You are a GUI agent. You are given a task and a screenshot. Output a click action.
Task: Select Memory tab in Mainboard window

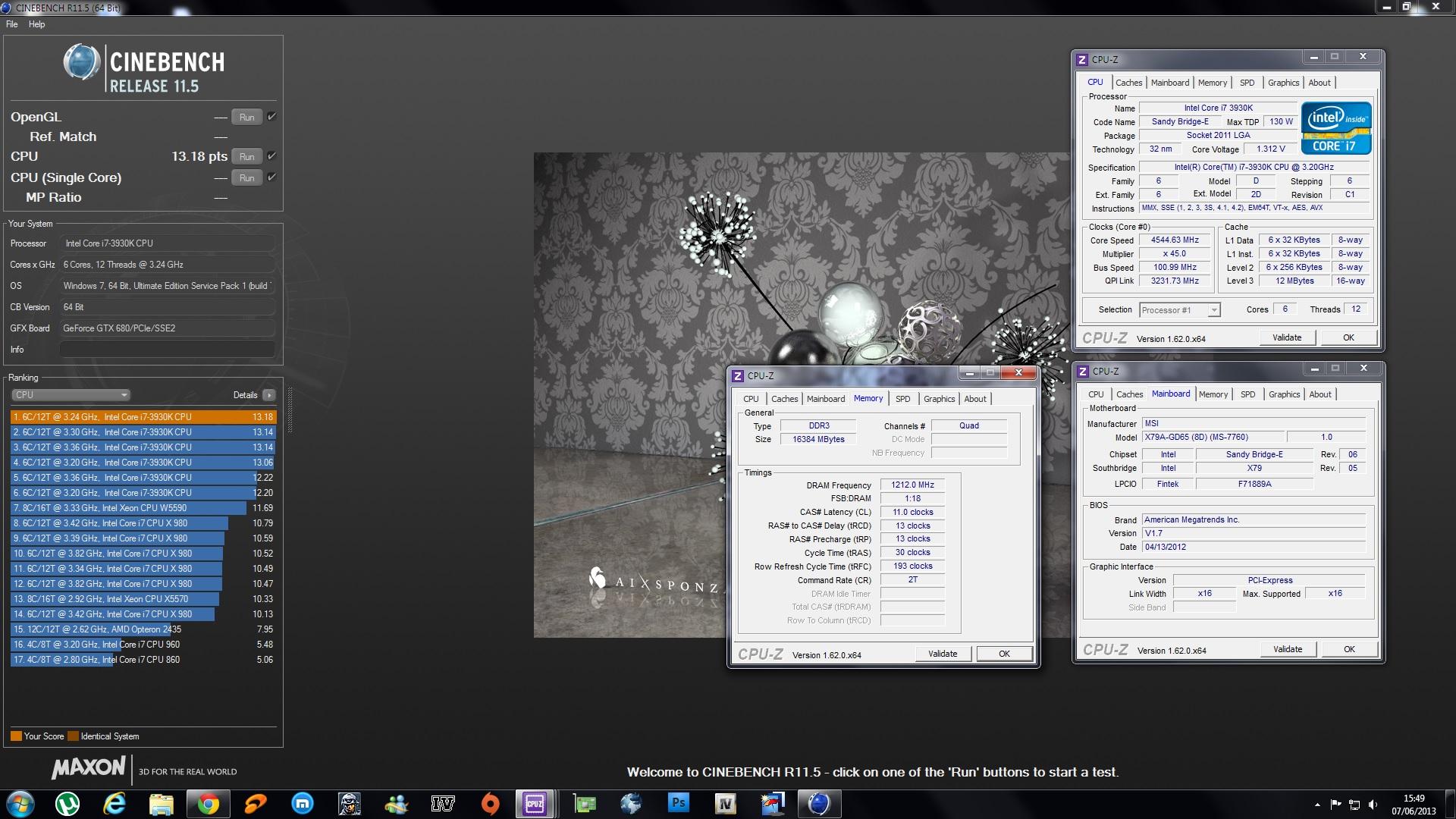(x=1213, y=394)
